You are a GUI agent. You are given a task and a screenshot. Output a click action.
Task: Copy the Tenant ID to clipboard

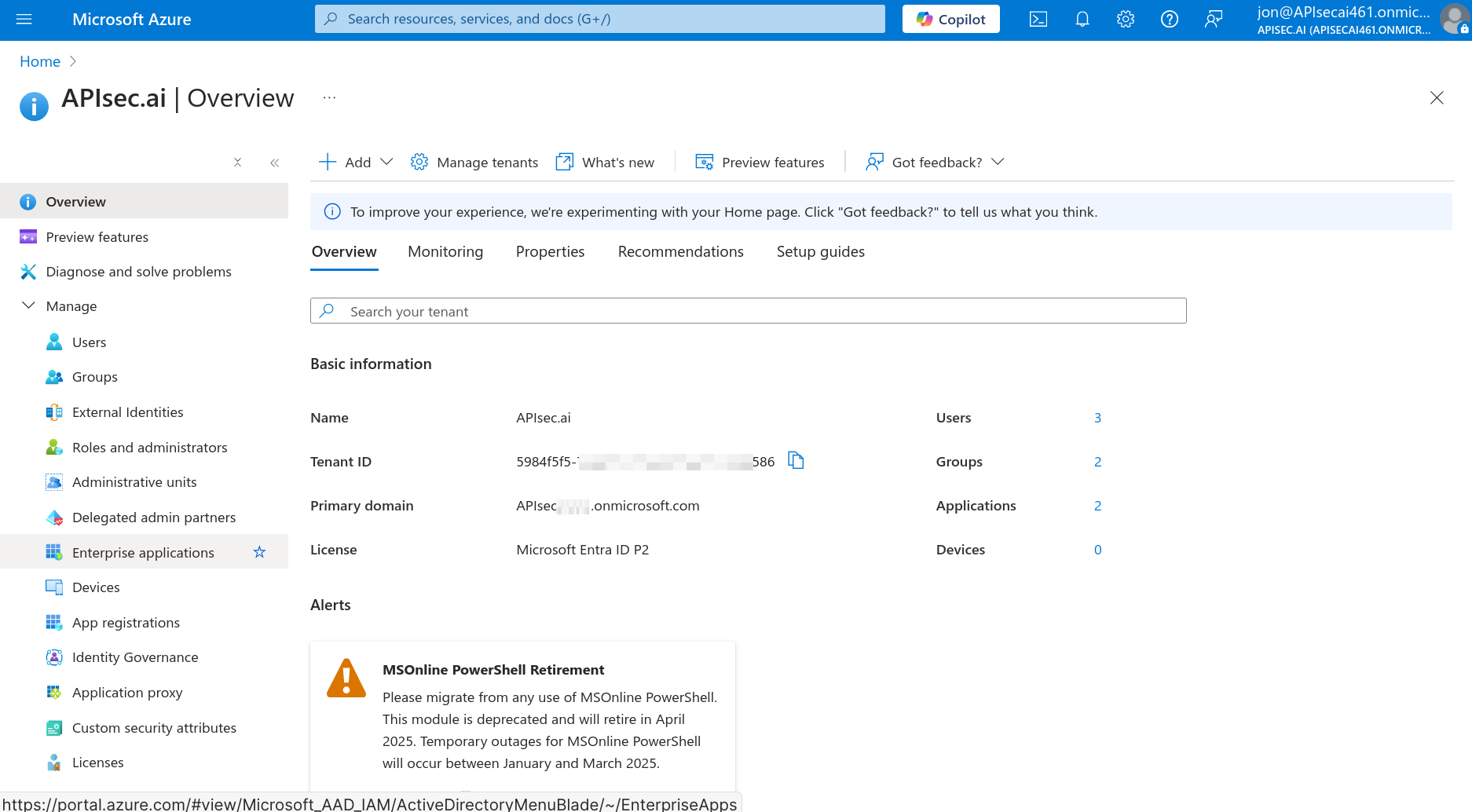[796, 461]
